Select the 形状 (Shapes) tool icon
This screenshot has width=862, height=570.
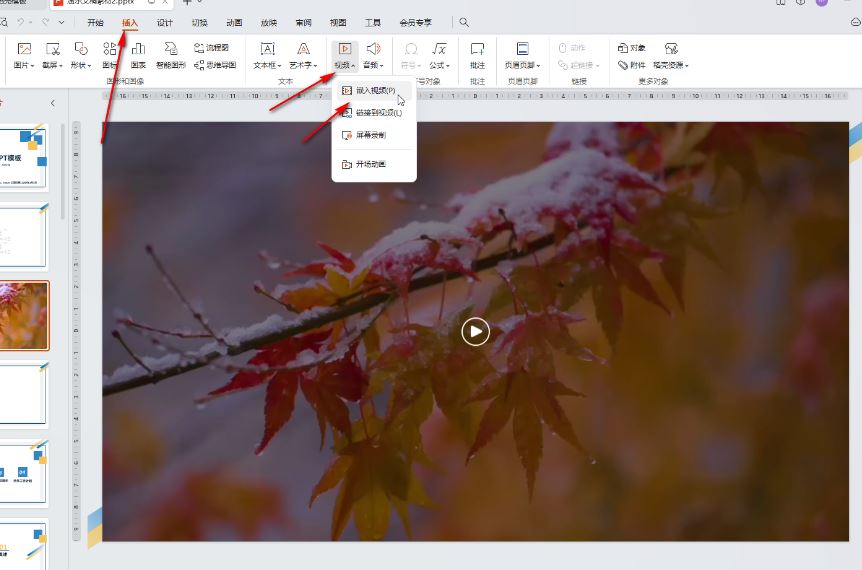[x=81, y=48]
